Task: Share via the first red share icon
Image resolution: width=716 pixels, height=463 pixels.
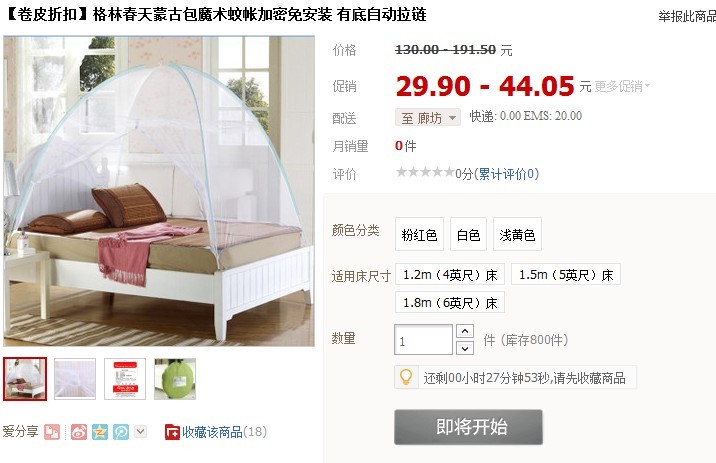Action: [52, 432]
